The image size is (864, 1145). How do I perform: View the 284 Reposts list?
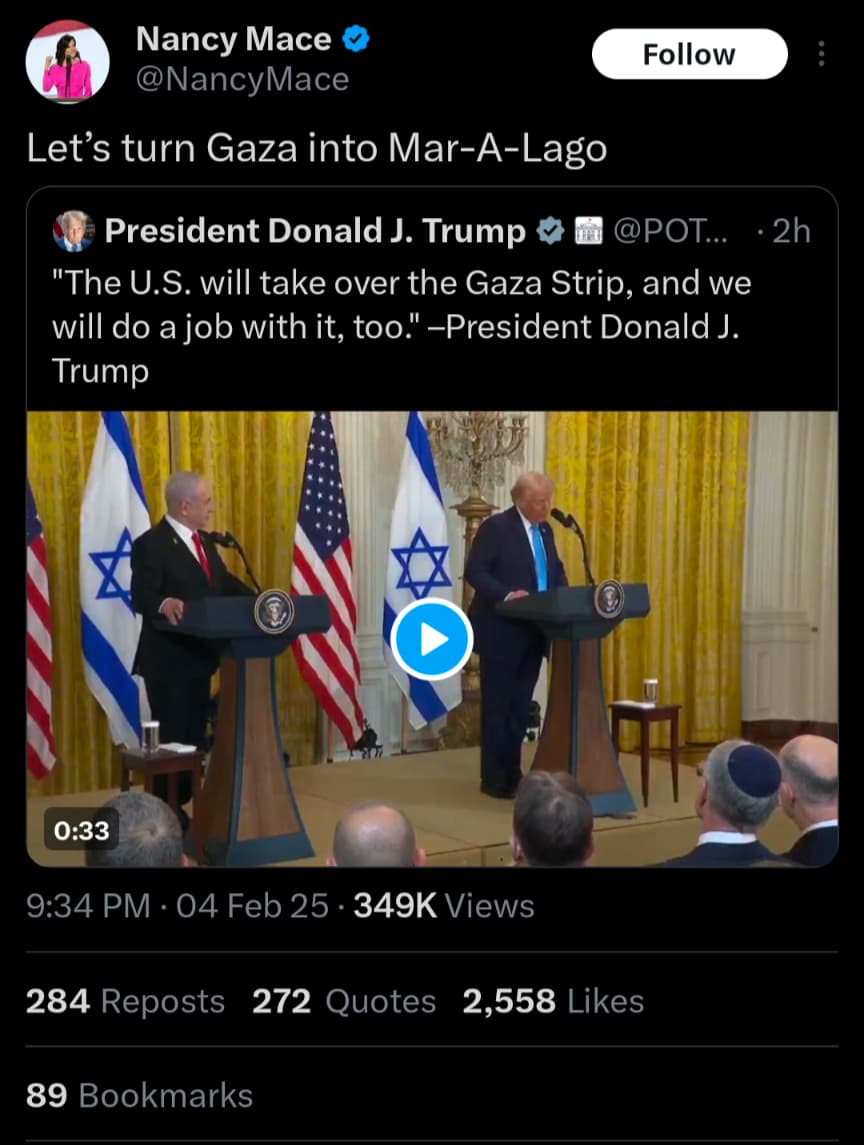(x=125, y=1001)
